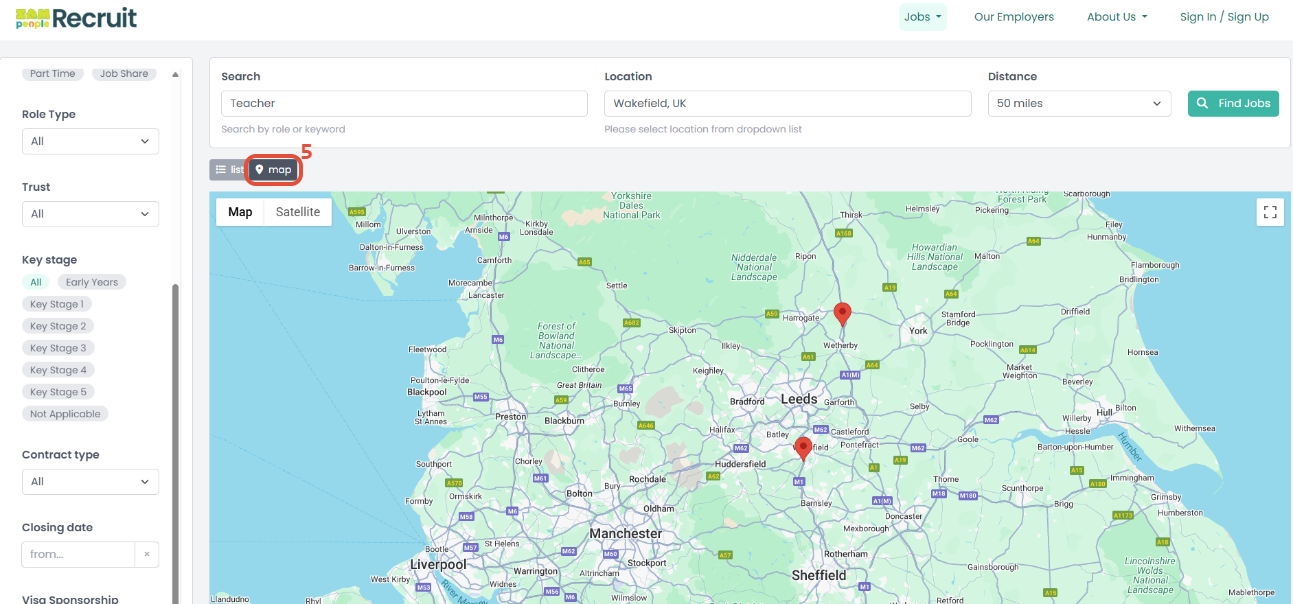This screenshot has height=604, width=1293.
Task: Select the Key Stage 4 tag
Action: pos(58,370)
